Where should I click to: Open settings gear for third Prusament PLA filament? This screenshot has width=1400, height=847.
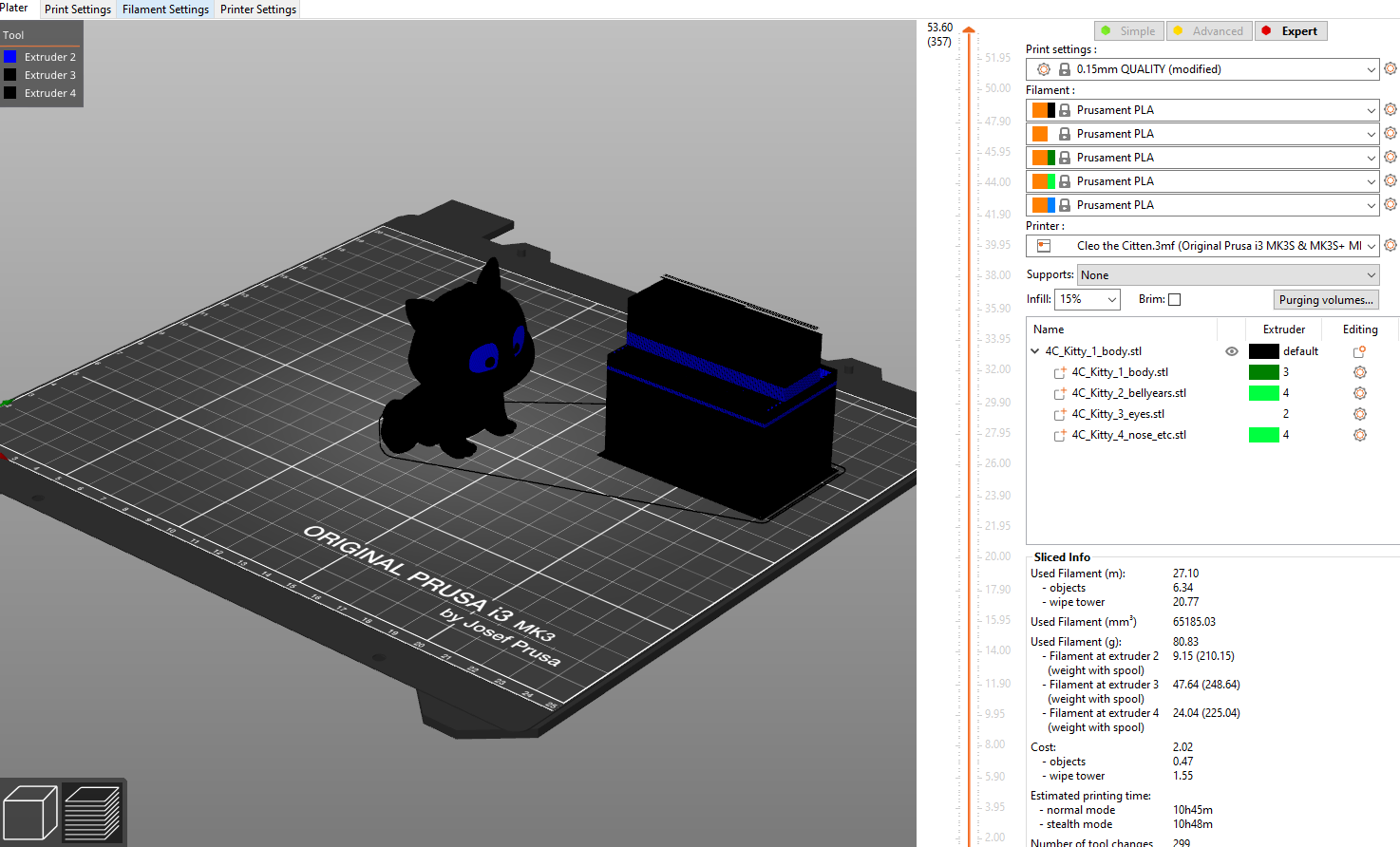[x=1391, y=157]
